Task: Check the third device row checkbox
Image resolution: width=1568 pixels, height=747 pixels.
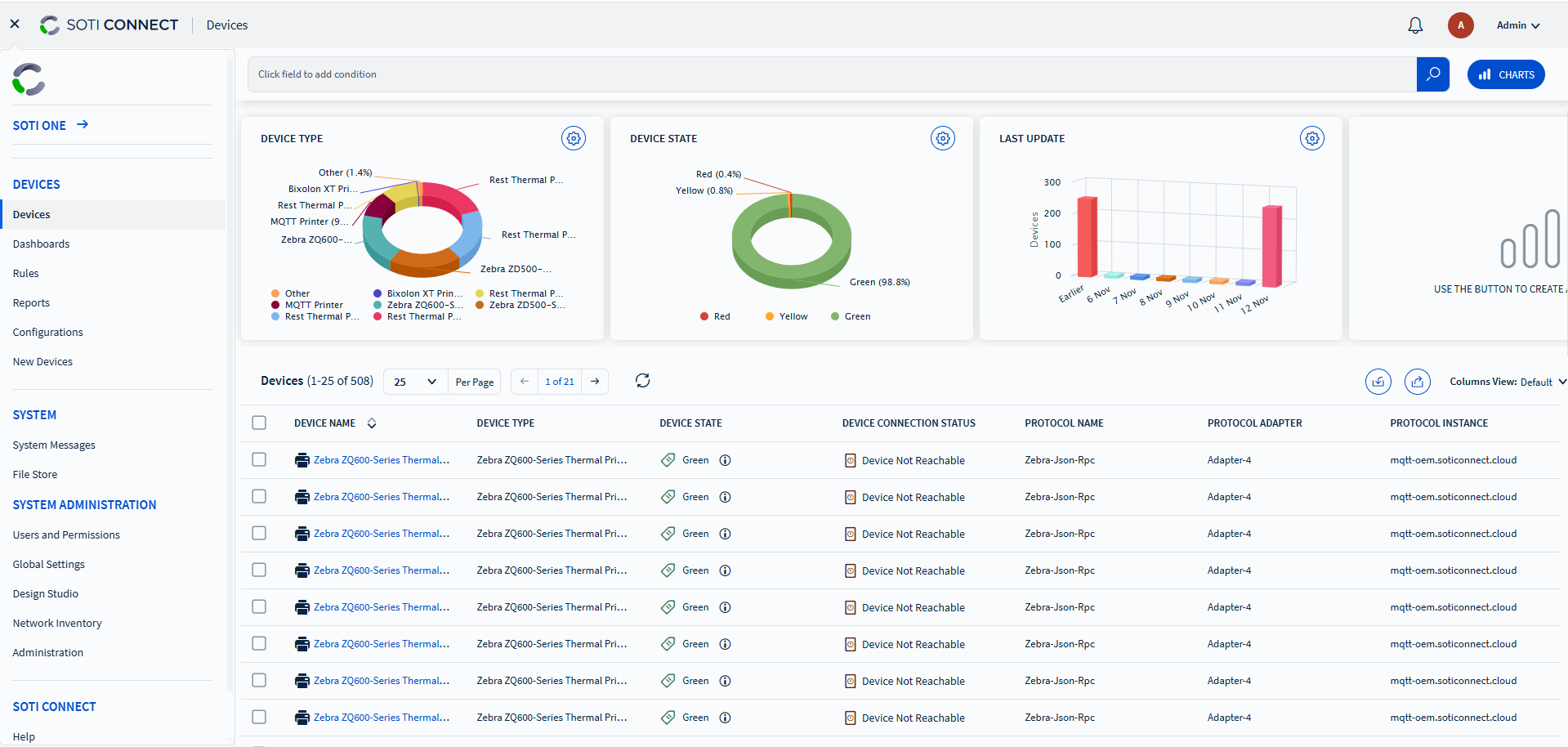Action: point(259,533)
